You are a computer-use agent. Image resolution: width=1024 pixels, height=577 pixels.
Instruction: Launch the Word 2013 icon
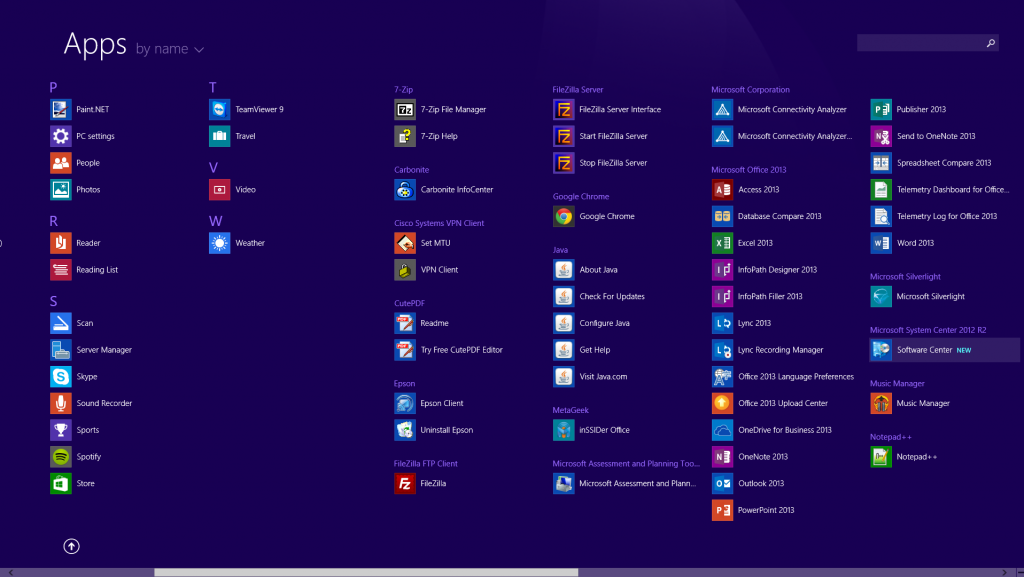coord(881,243)
